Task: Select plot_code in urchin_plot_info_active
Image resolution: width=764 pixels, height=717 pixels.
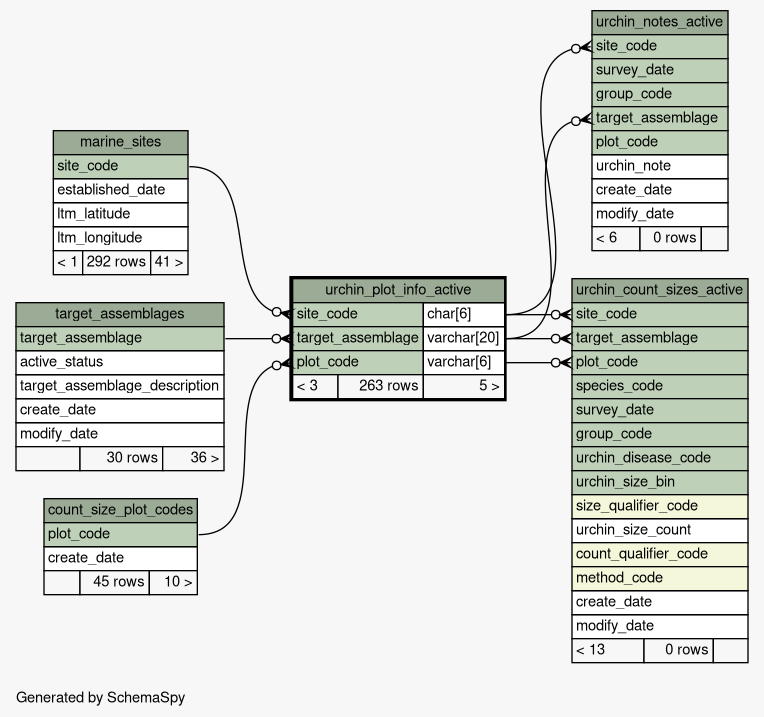Action: 358,362
